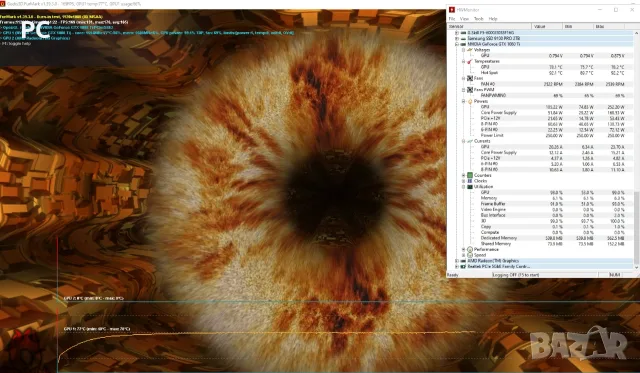640x373 pixels.
Task: Click the 'F1: toggle help' FurMark overlay text
Action: [x=16, y=43]
